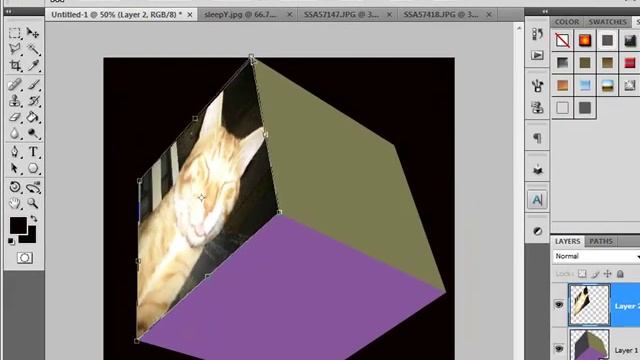Switch to the Paths panel tab
The width and height of the screenshot is (640, 360).
[x=601, y=241]
